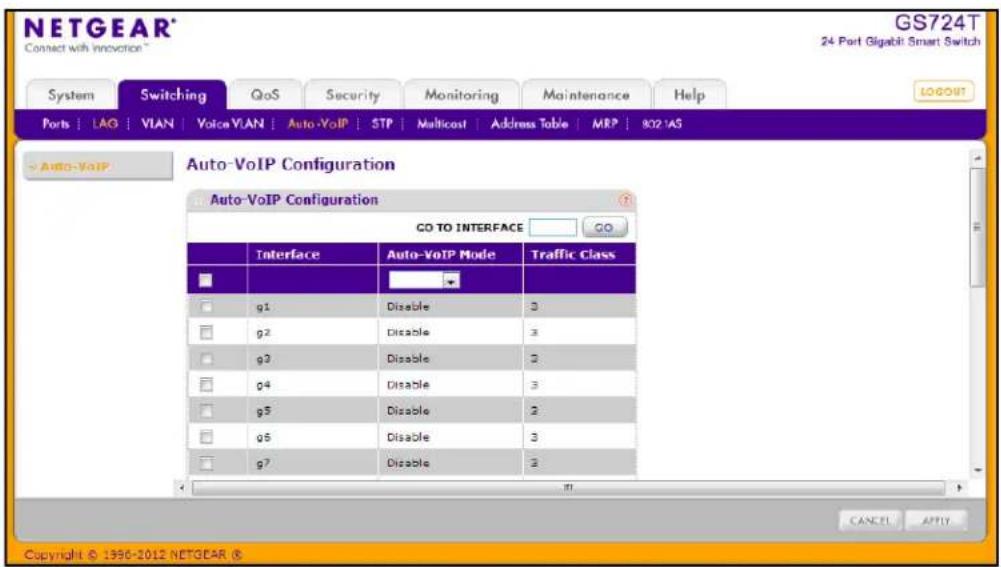Viewport: 1001px width, 567px height.
Task: Click the GS724T model title
Action: click(937, 24)
